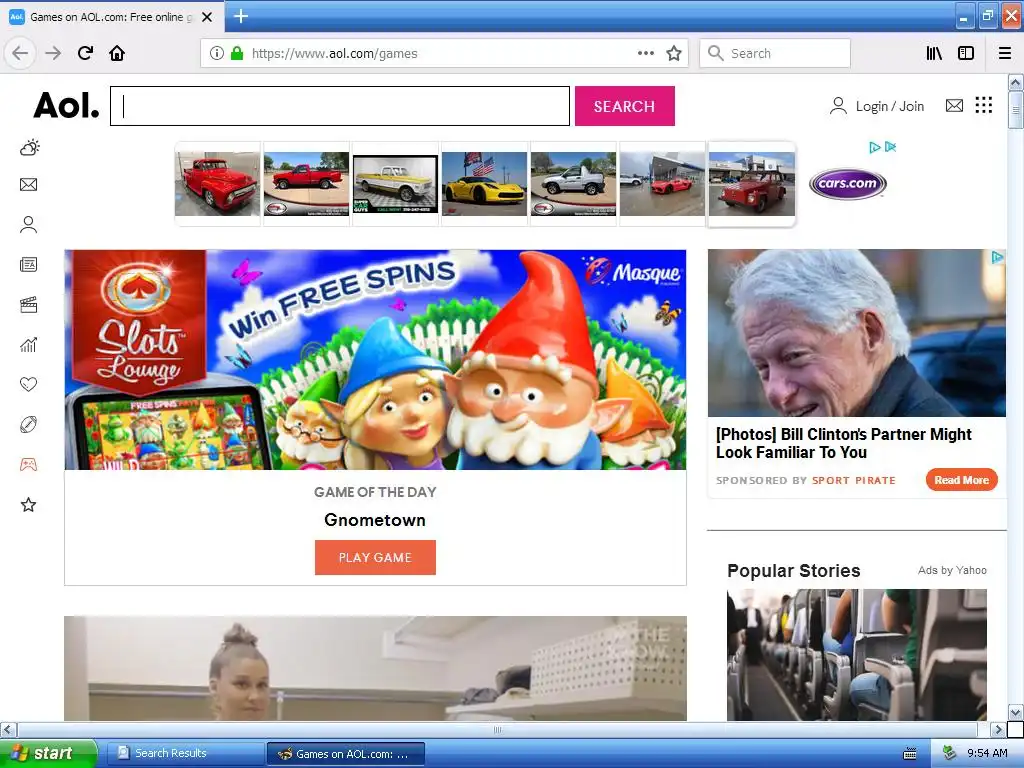1024x768 pixels.
Task: Click the Bill Clinton photo ad
Action: pos(856,333)
